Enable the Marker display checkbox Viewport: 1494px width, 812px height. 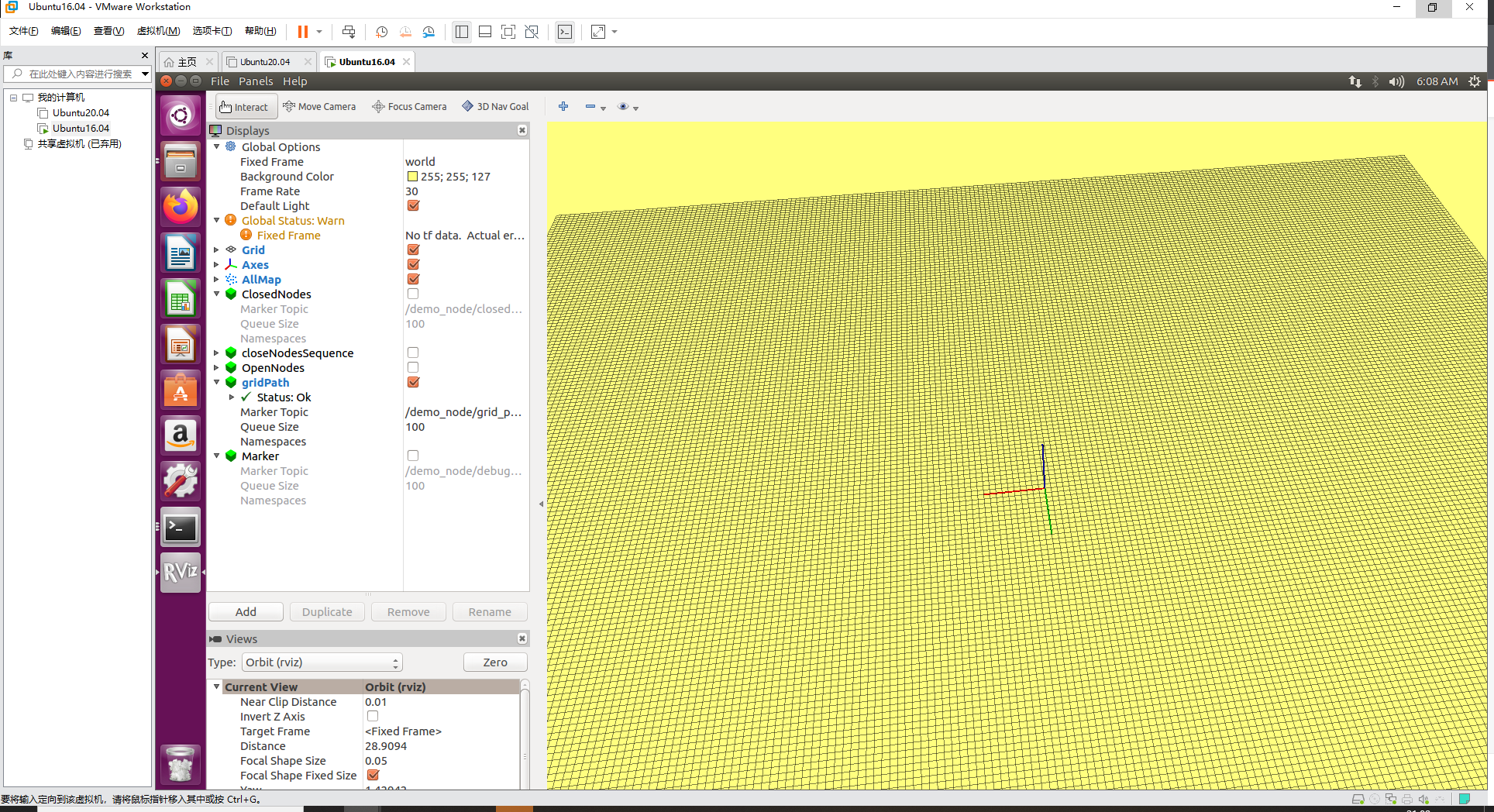(x=413, y=456)
